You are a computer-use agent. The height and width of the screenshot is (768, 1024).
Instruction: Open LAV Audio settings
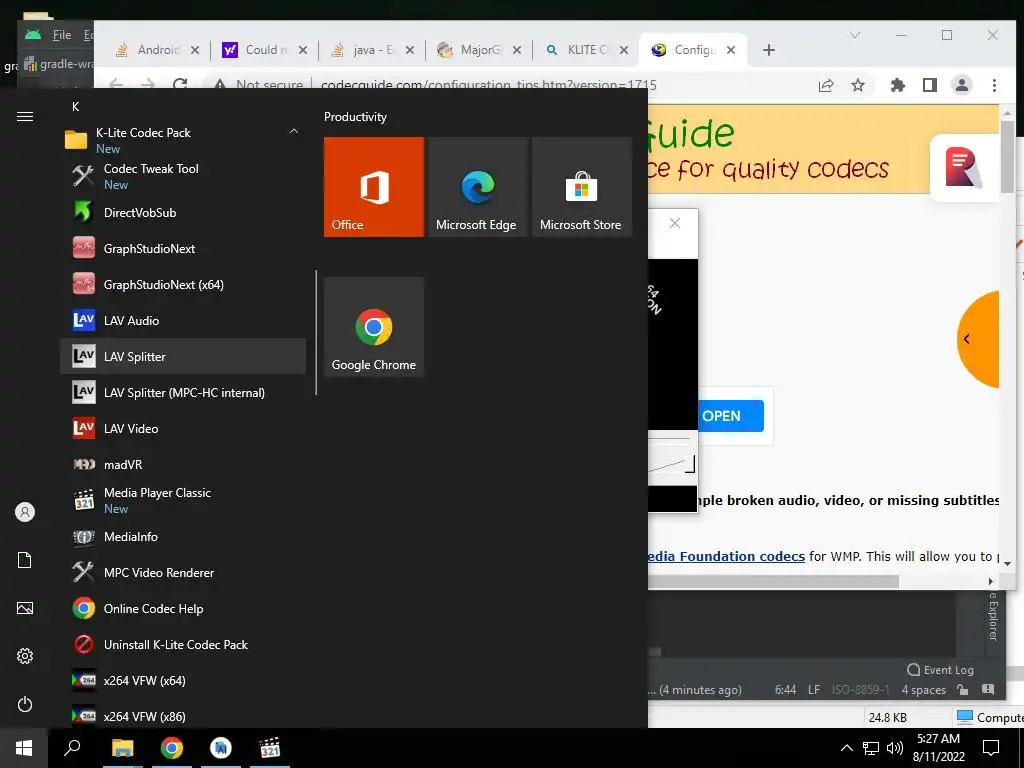coord(183,320)
